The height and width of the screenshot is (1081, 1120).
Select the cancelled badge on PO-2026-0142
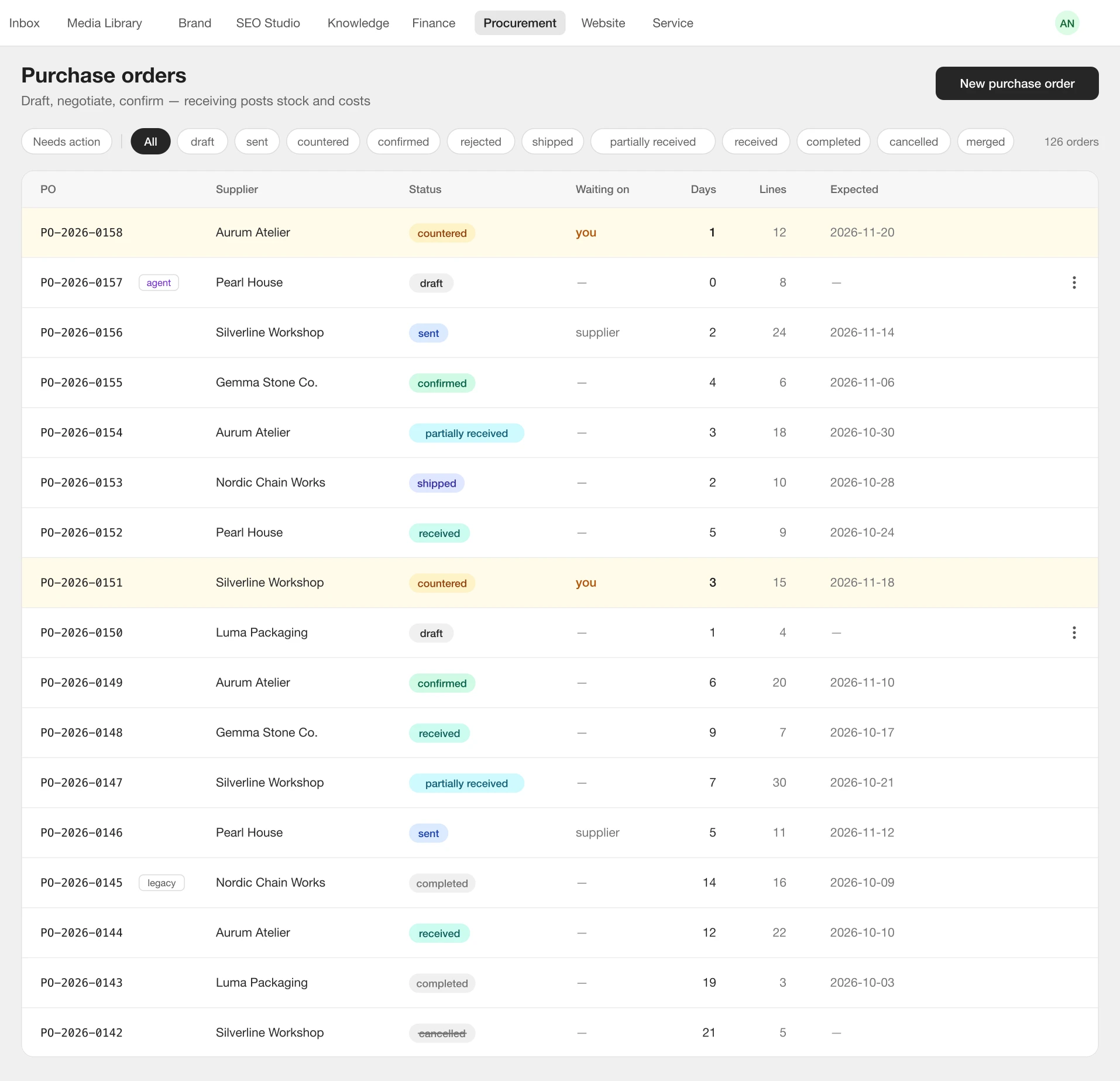(x=442, y=1034)
